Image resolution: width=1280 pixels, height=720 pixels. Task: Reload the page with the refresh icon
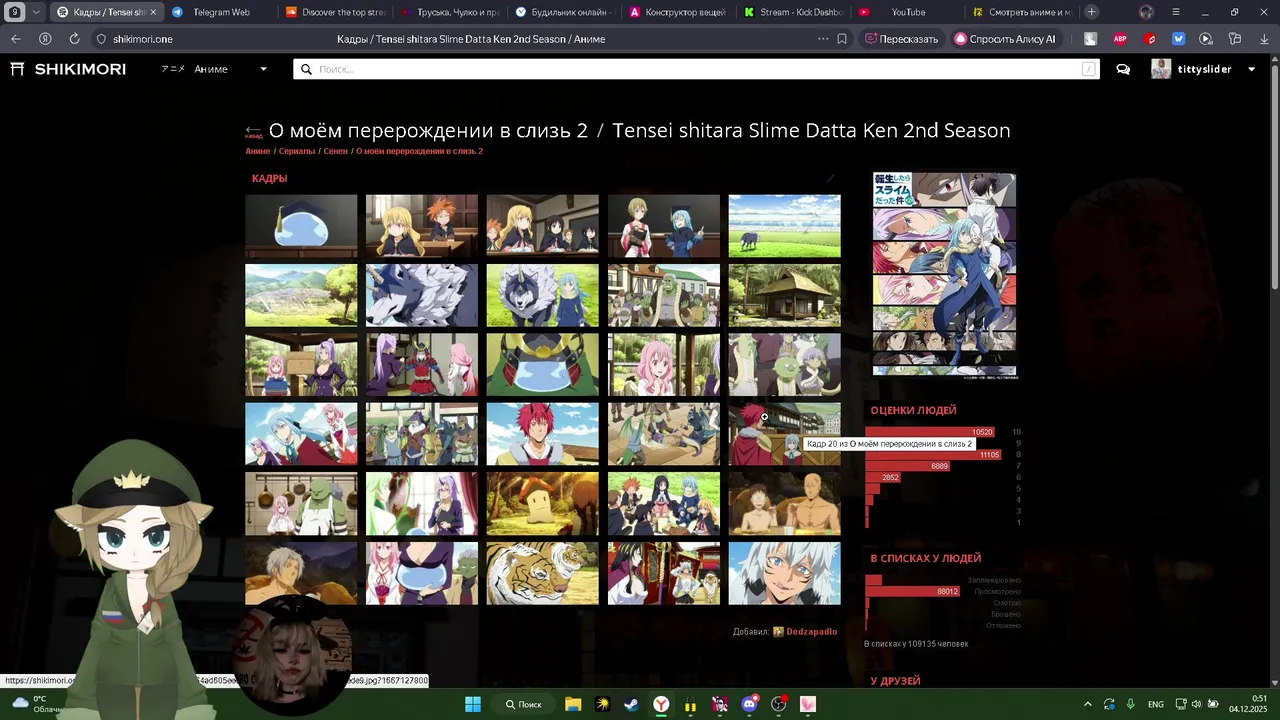pyautogui.click(x=74, y=39)
